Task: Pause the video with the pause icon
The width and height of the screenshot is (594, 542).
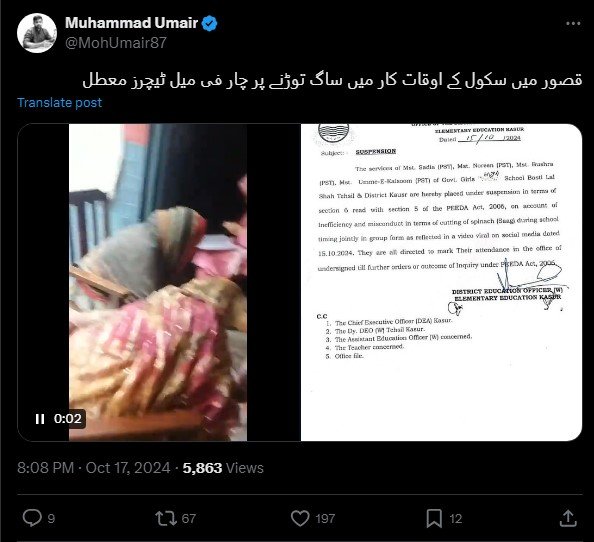Action: [x=40, y=419]
